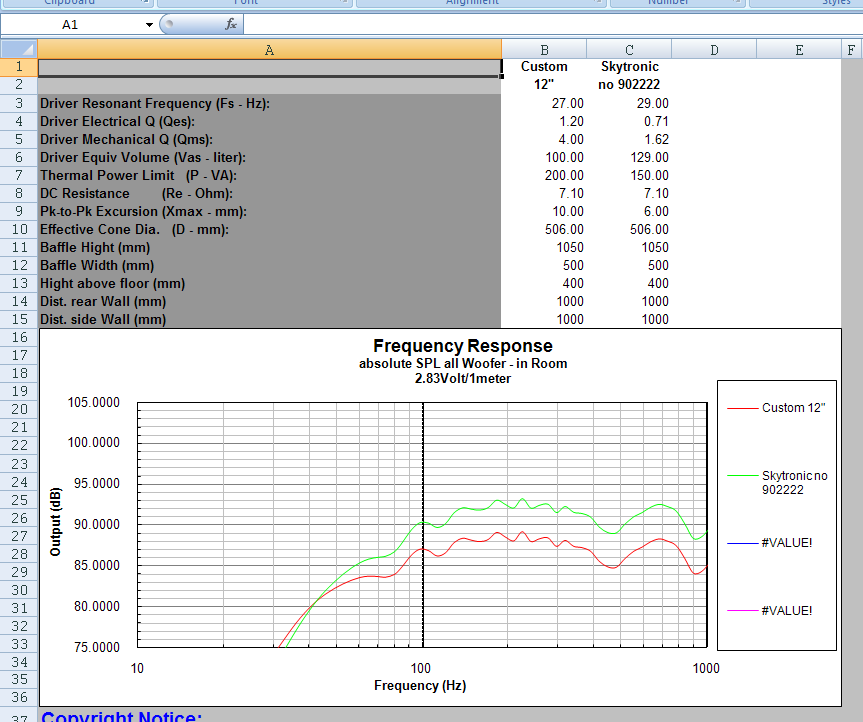Image resolution: width=863 pixels, height=722 pixels.
Task: Click the formula bar input area
Action: tap(553, 25)
